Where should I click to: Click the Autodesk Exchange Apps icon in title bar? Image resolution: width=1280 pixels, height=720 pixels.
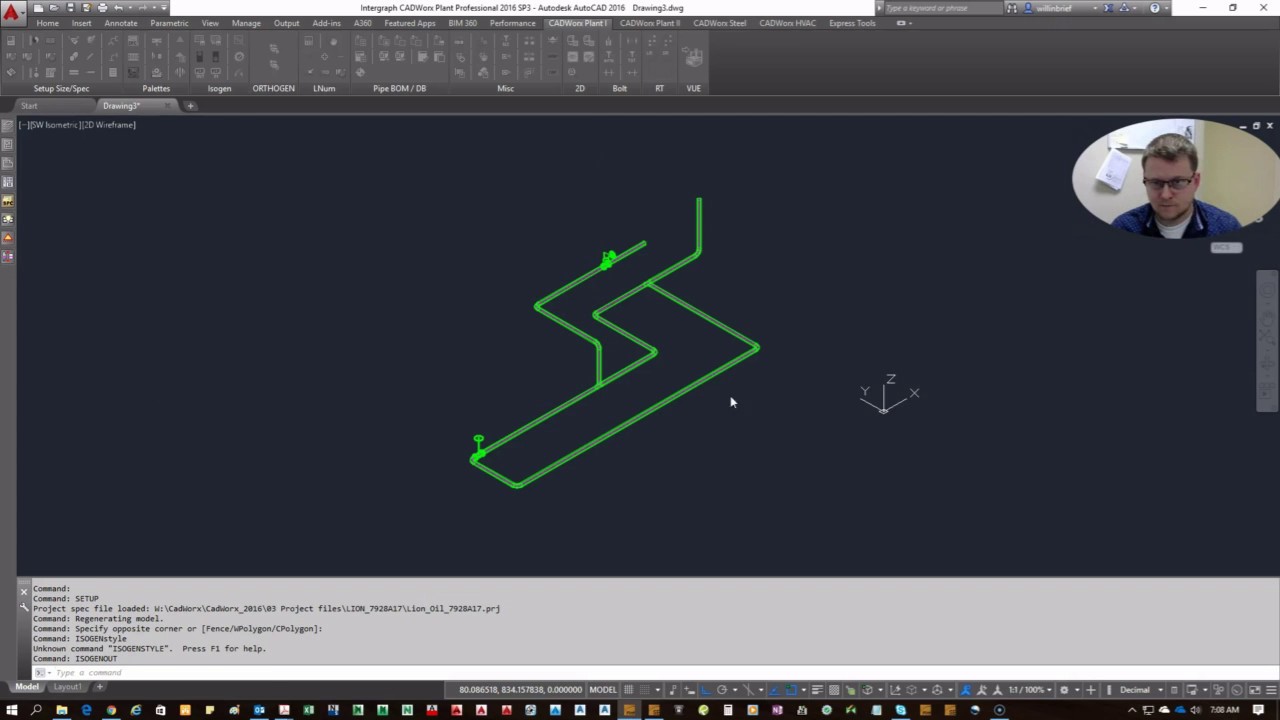click(x=1108, y=8)
